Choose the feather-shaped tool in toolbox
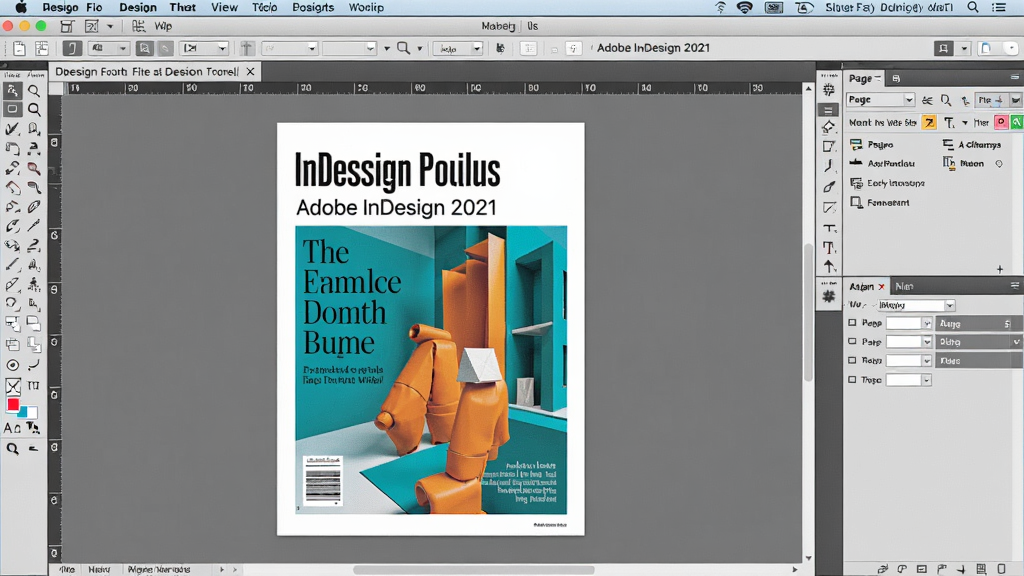 (x=34, y=207)
